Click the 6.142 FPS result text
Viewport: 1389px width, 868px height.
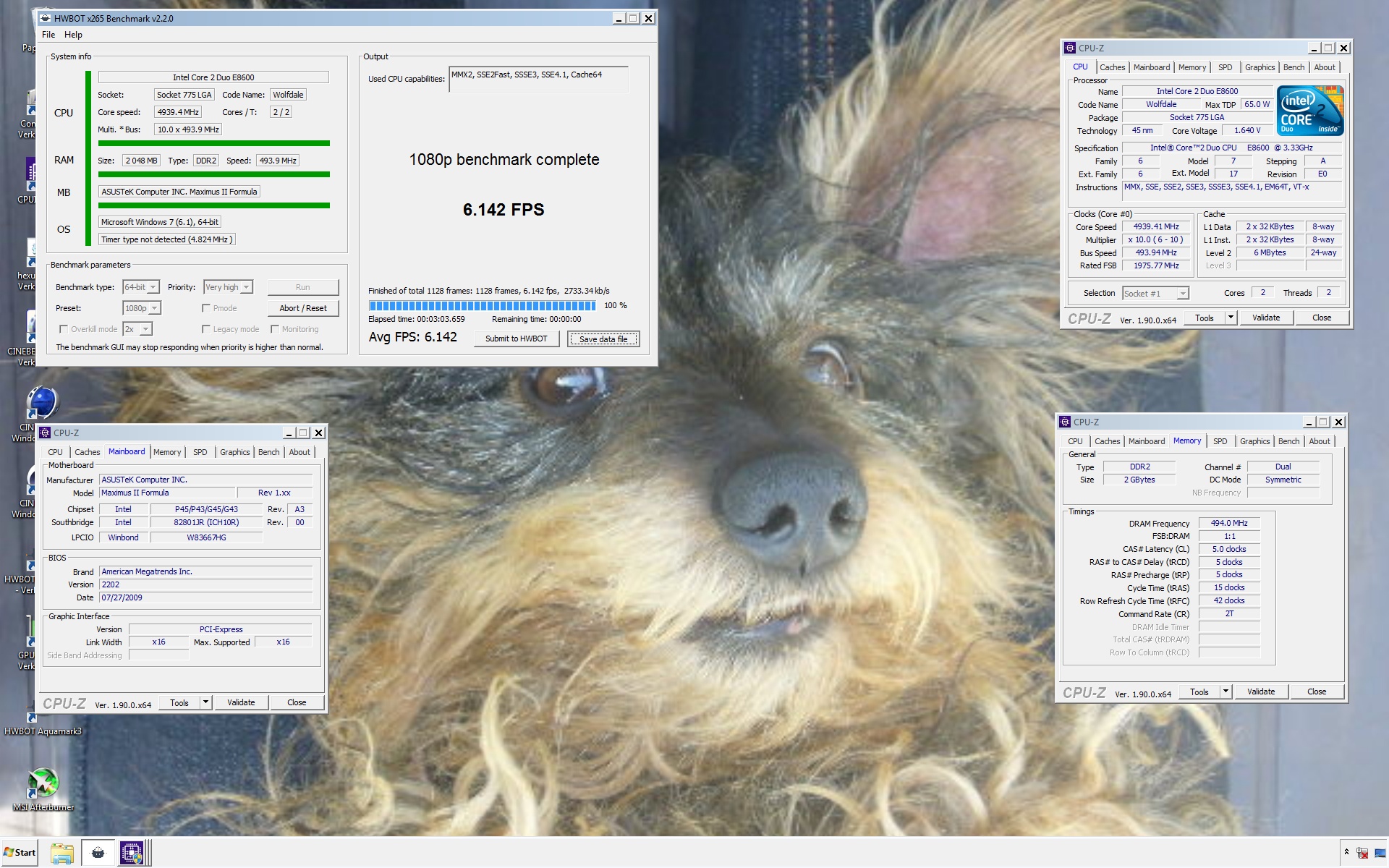point(504,210)
